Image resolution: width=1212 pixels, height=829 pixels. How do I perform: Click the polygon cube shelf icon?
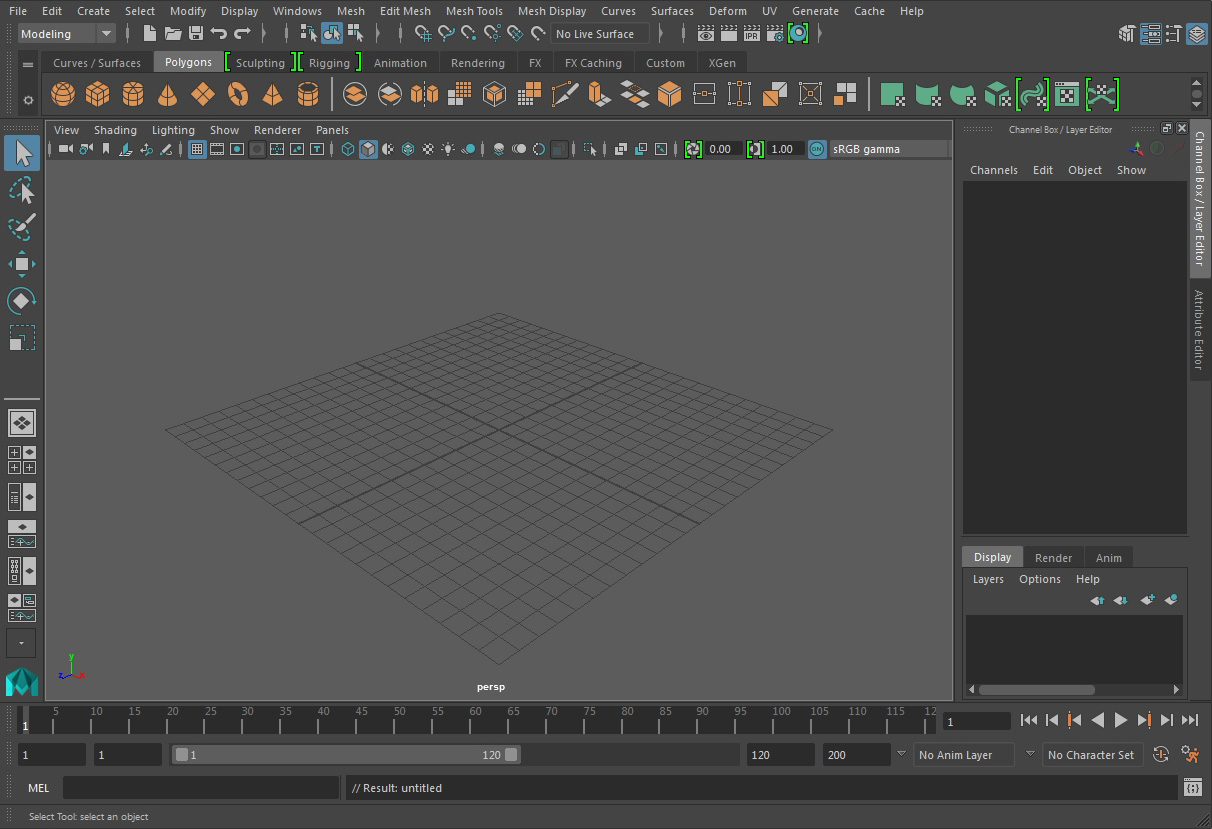pos(98,95)
